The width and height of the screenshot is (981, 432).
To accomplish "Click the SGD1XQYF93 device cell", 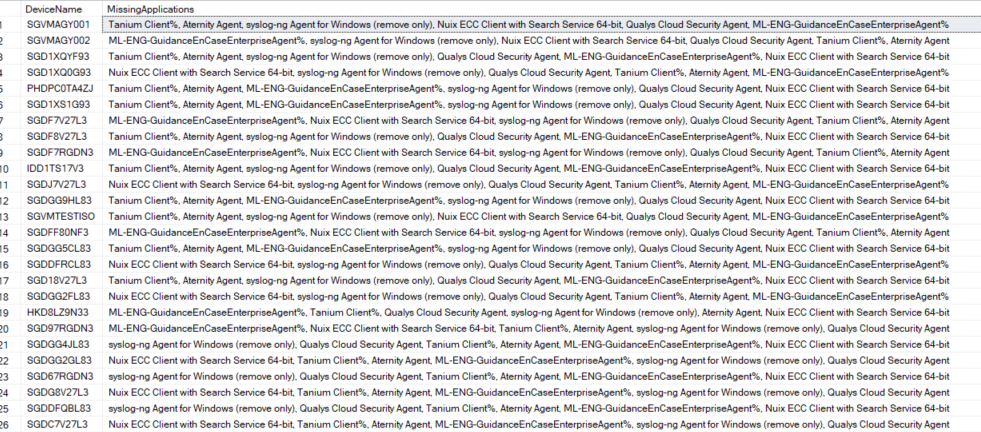I will 58,56.
